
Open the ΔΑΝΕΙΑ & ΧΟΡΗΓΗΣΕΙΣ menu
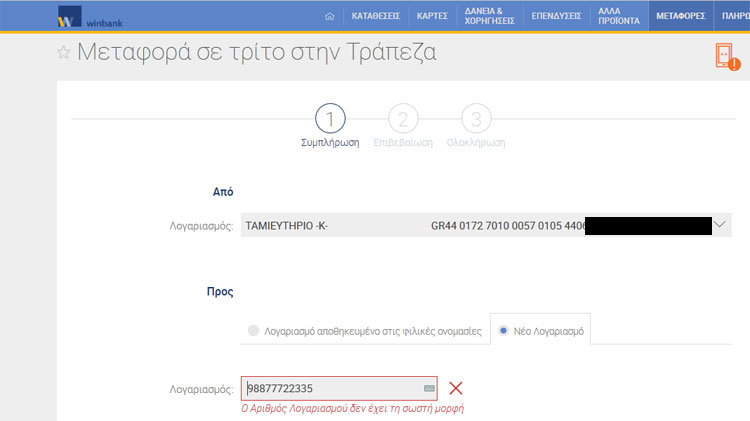pyautogui.click(x=489, y=16)
